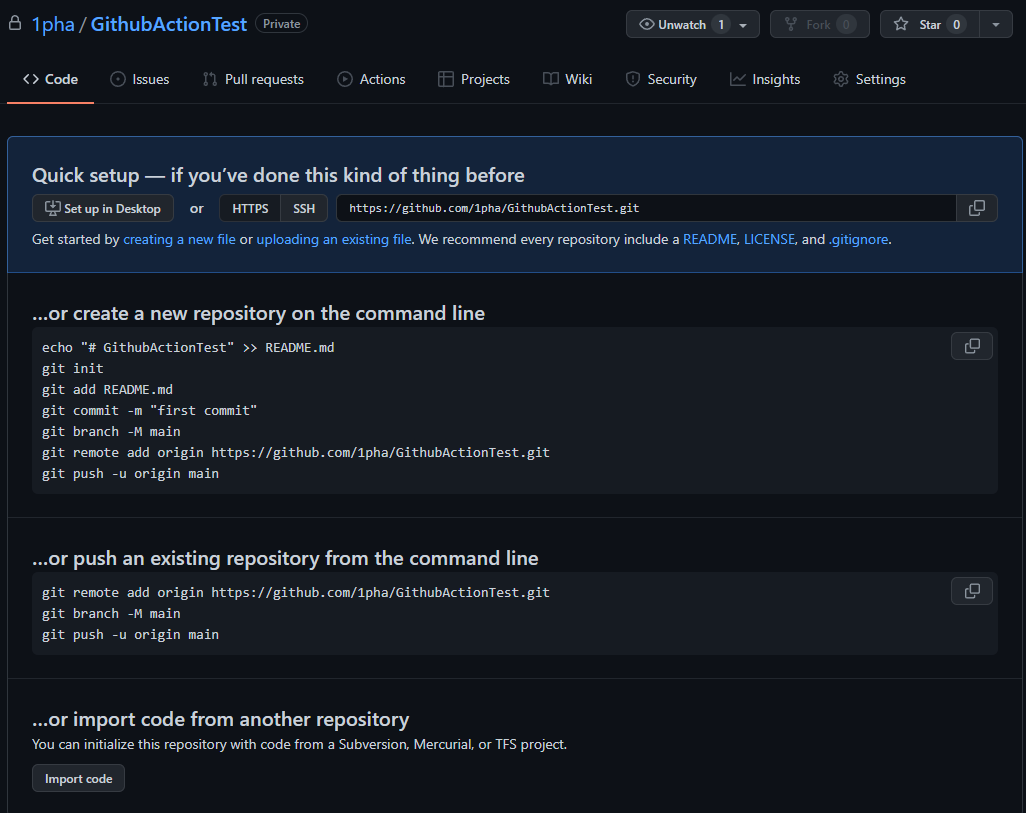Open the Unwatch notifications dropdown
1026x813 pixels.
[x=743, y=25]
